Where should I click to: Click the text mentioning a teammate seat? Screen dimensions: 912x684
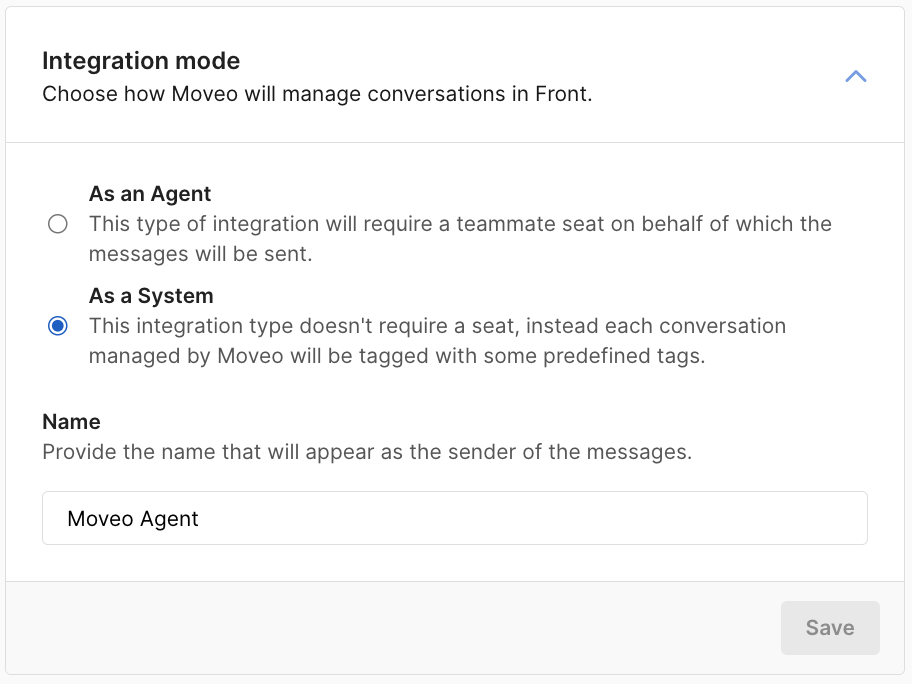click(460, 224)
